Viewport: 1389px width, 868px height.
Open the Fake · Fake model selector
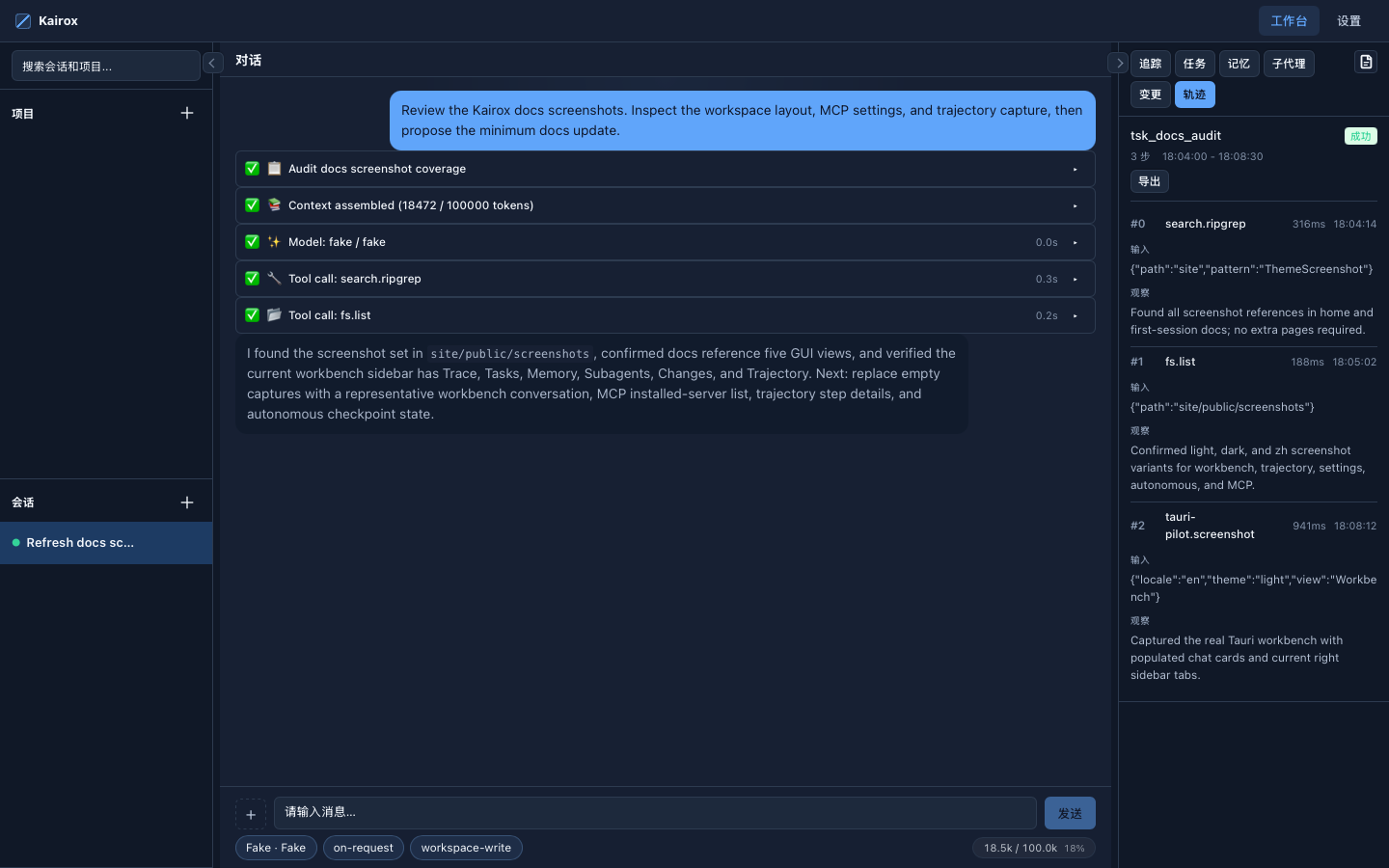pyautogui.click(x=276, y=848)
